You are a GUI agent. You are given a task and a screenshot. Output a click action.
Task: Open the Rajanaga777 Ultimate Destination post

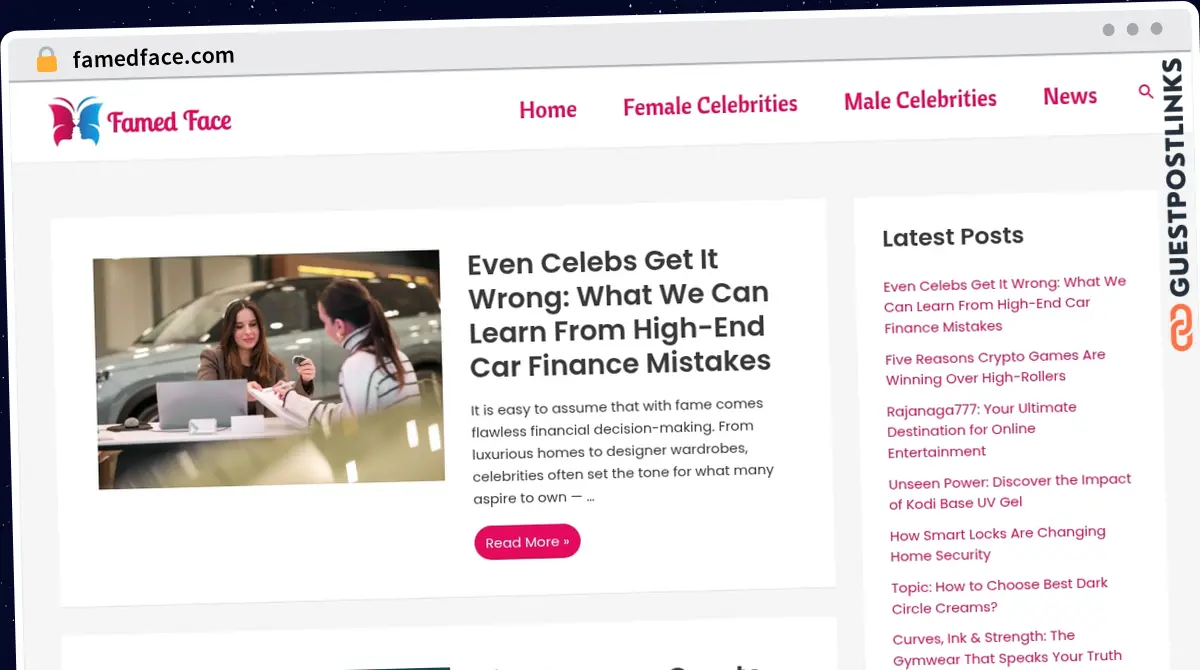982,429
